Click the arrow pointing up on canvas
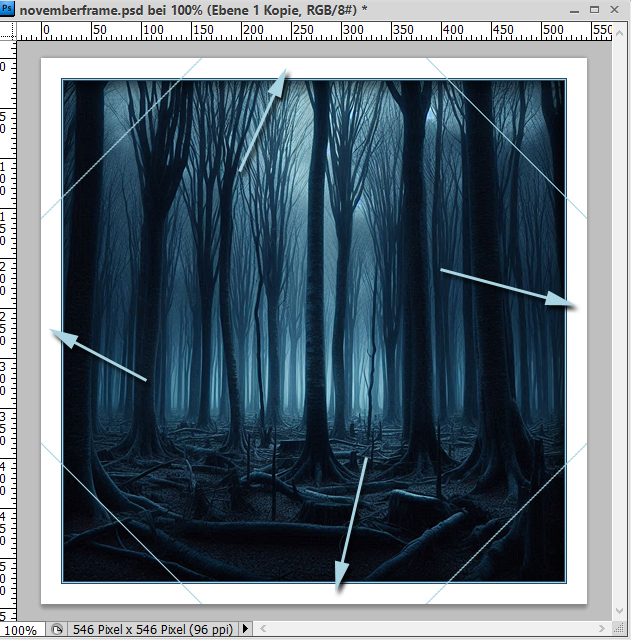Image resolution: width=631 pixels, height=640 pixels. tap(263, 121)
